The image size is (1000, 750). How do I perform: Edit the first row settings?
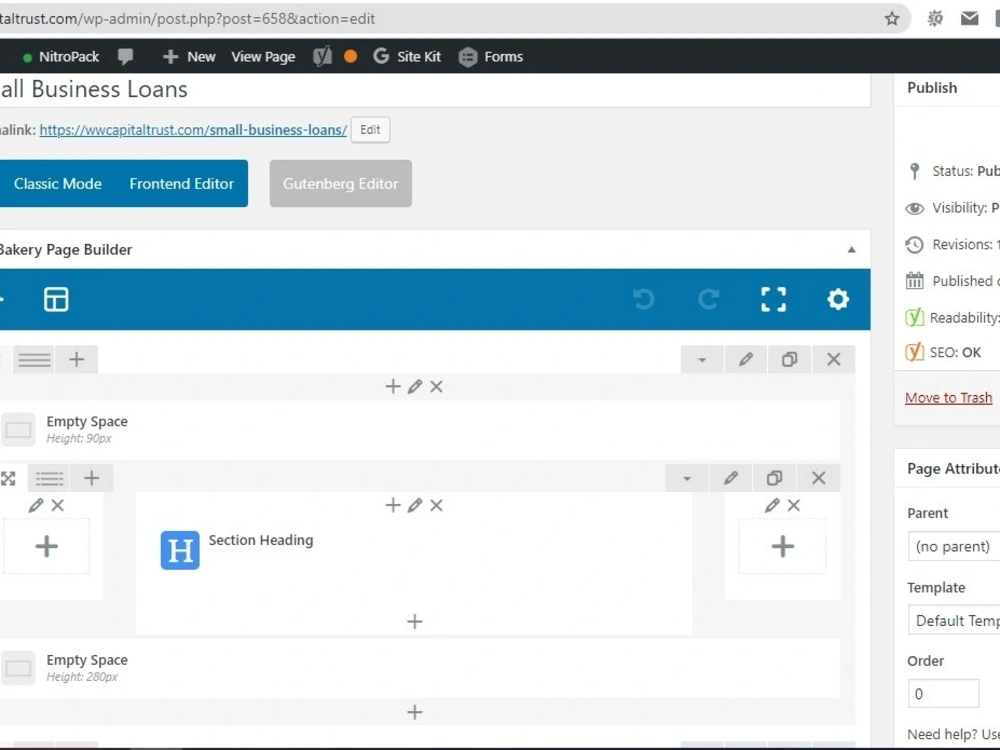746,359
